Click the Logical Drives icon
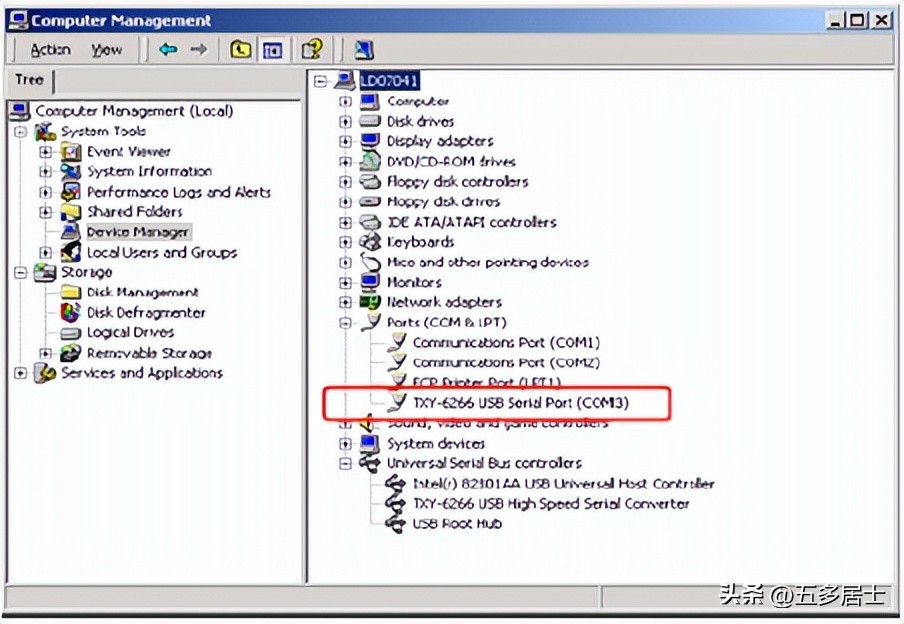The image size is (904, 624). (x=71, y=333)
